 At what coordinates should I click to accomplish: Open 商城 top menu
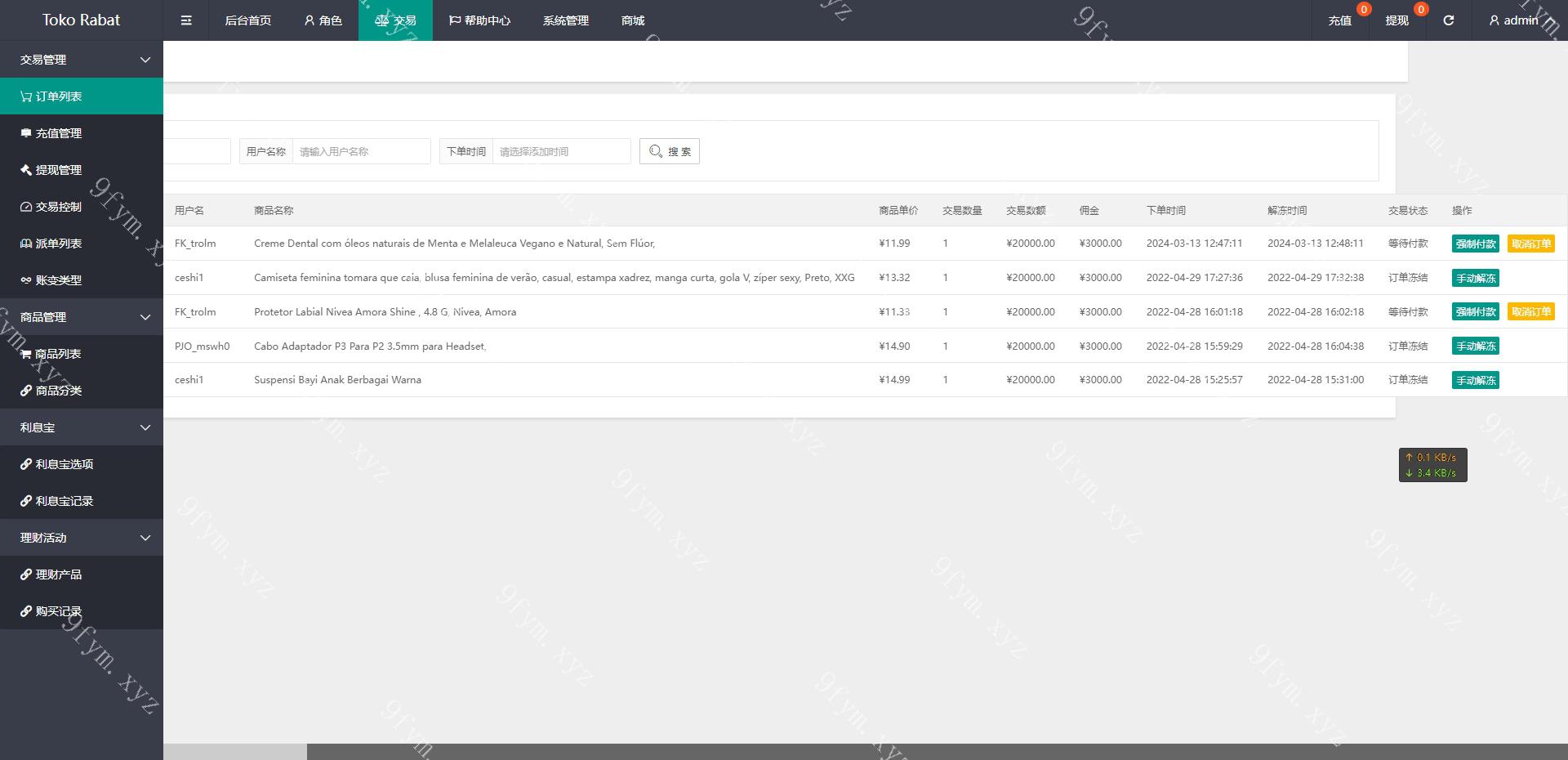[633, 20]
